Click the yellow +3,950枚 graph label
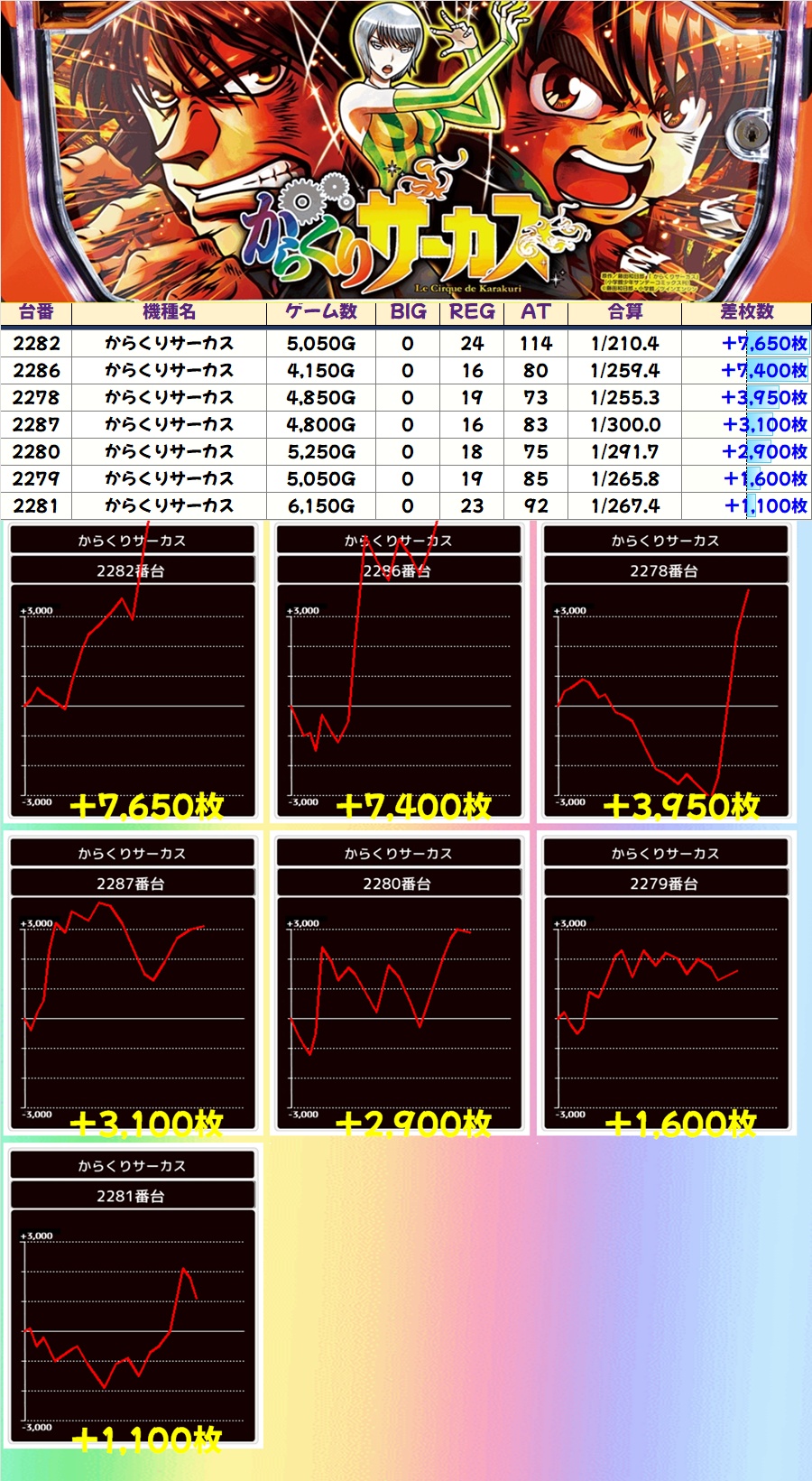Screen dimensions: 812x1481 (681, 806)
